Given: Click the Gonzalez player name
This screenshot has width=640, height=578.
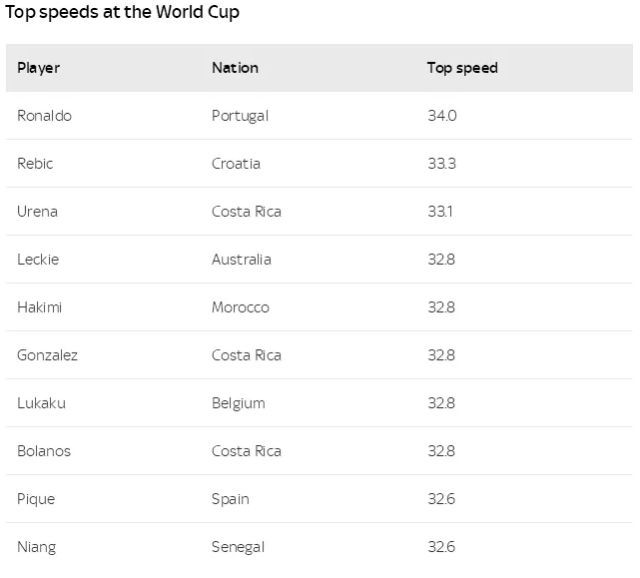Looking at the screenshot, I should coord(47,356).
